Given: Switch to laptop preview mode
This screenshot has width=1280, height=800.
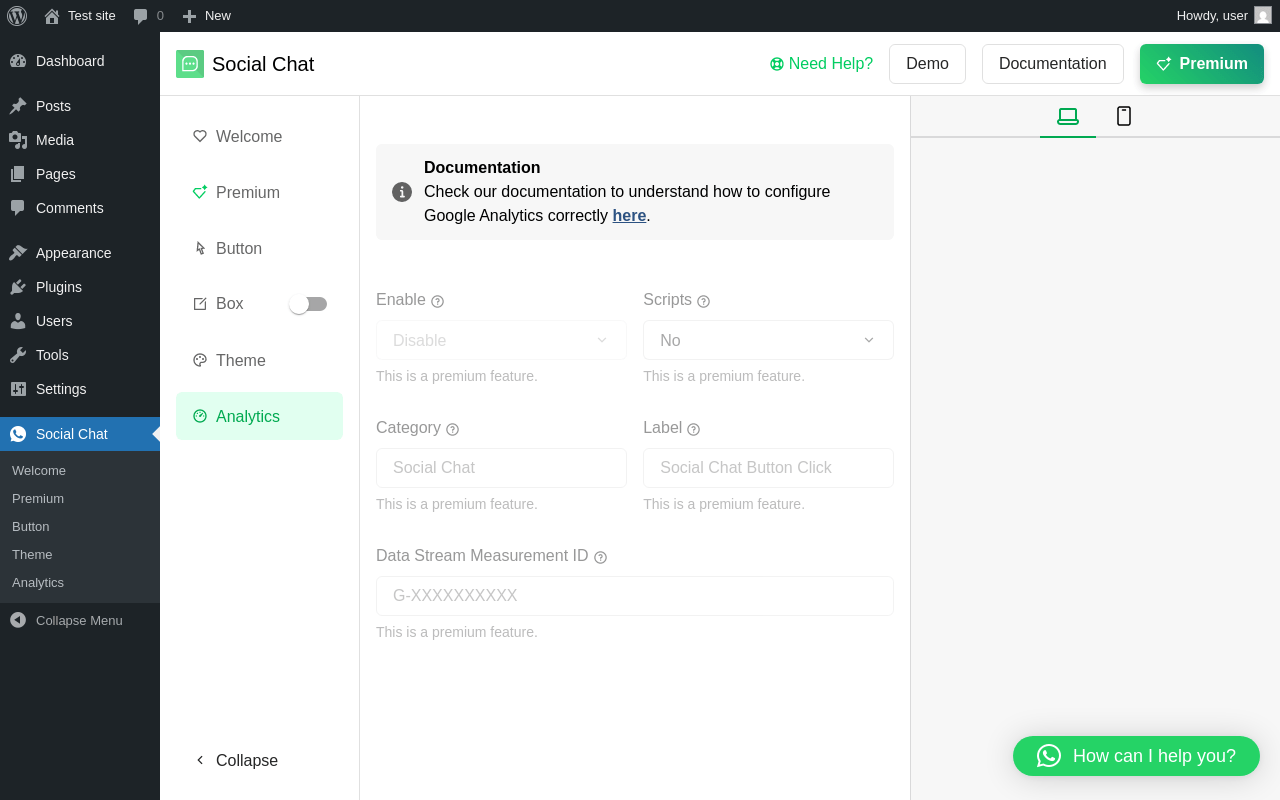Looking at the screenshot, I should (x=1068, y=116).
